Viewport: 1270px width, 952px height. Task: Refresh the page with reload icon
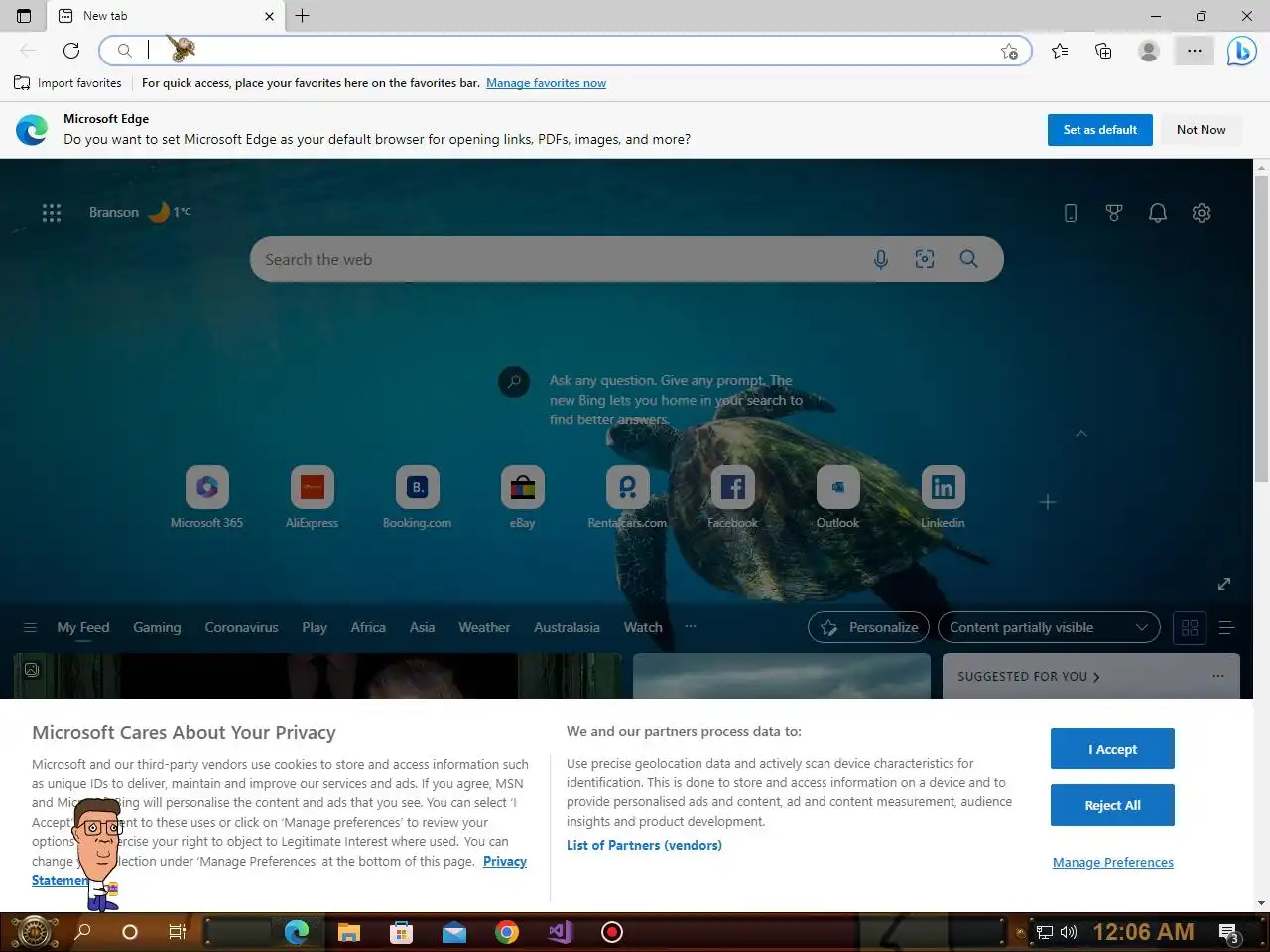click(71, 51)
